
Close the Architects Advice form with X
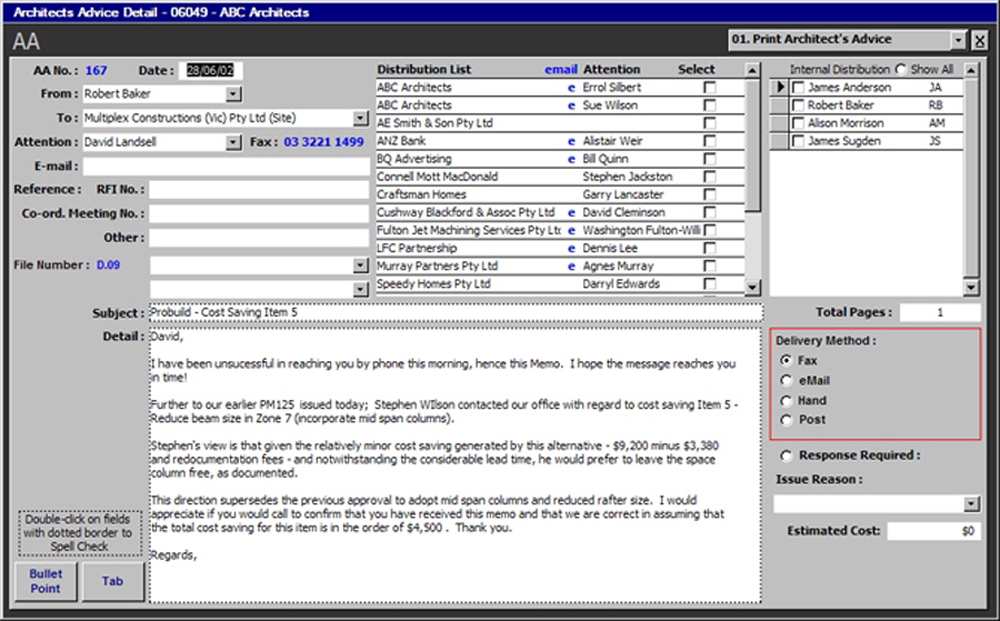(x=979, y=40)
